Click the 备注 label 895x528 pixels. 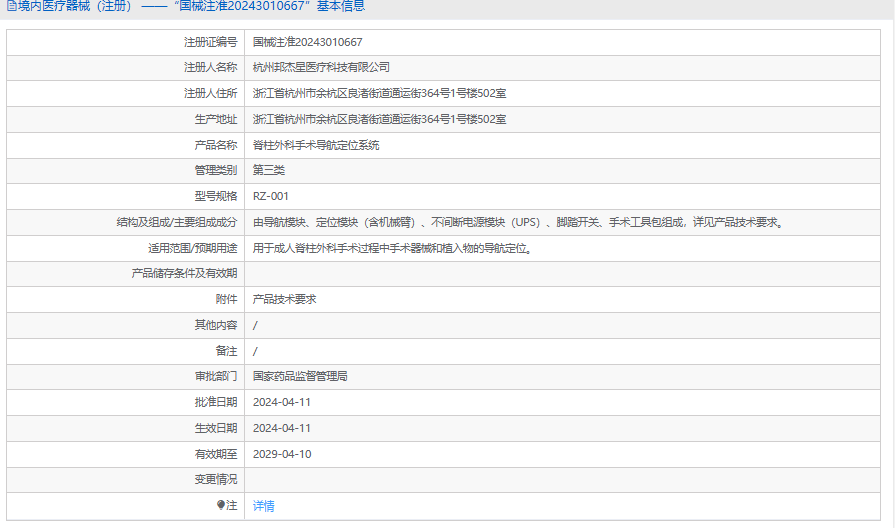(x=227, y=351)
